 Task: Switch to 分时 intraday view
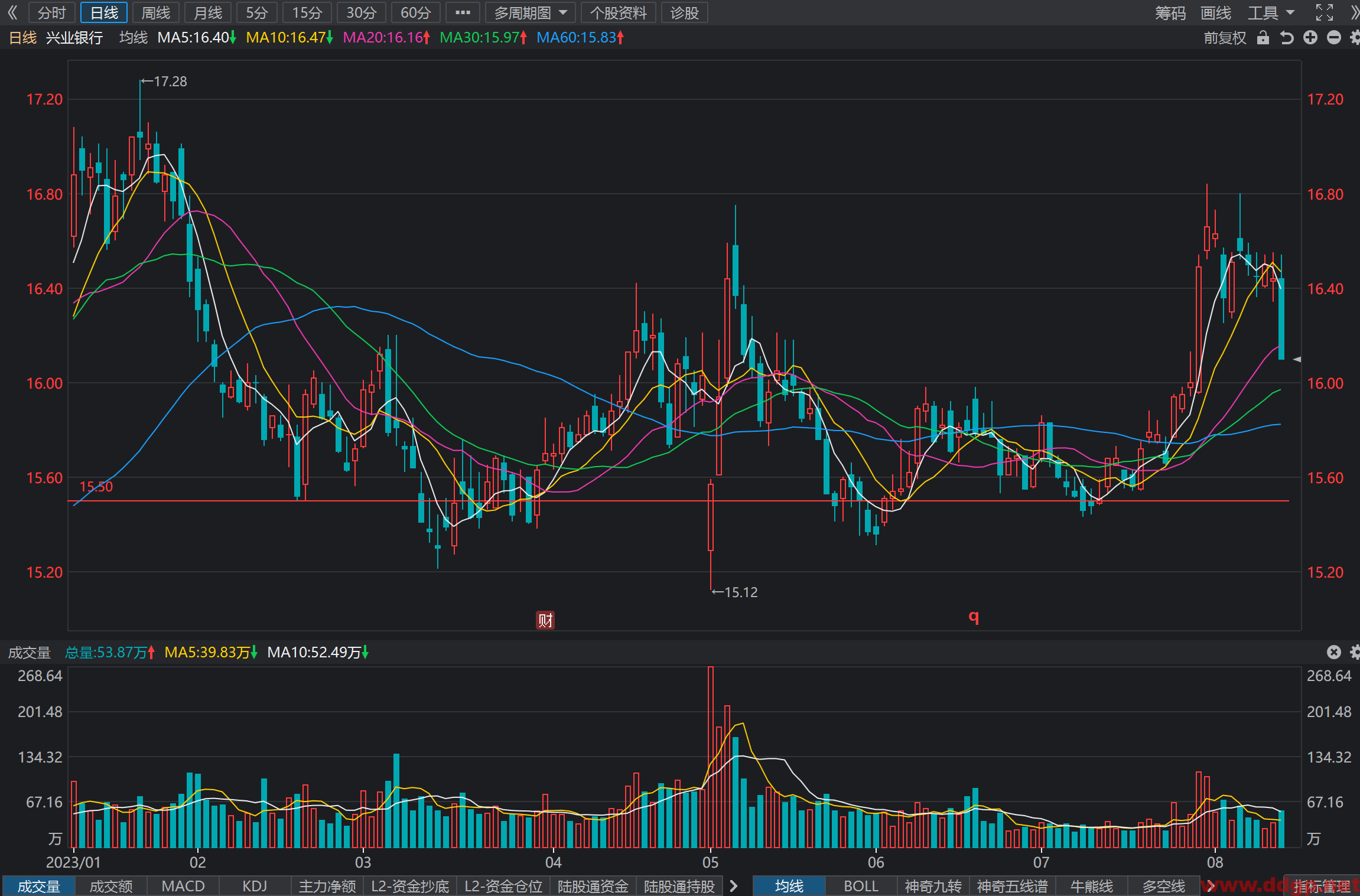51,12
